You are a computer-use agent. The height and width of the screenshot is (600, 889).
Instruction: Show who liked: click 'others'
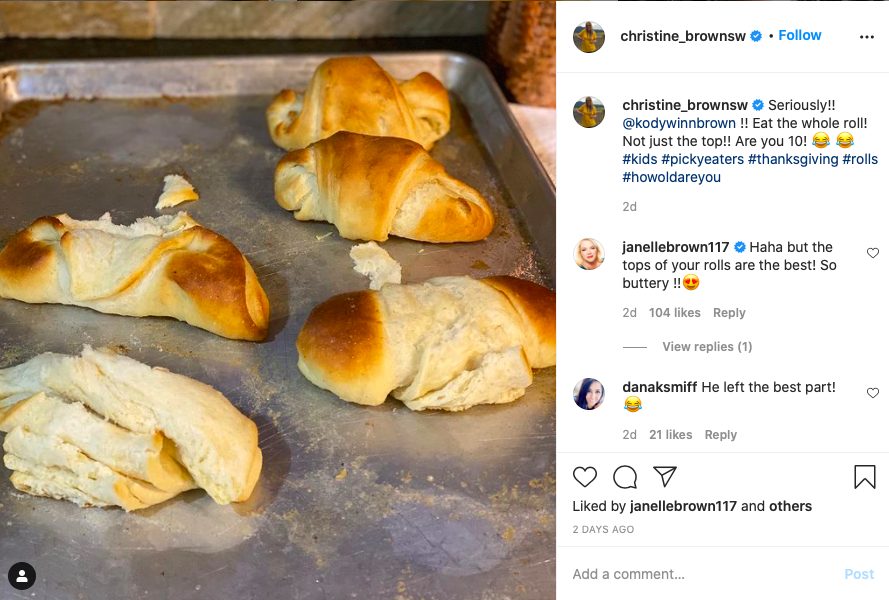790,506
